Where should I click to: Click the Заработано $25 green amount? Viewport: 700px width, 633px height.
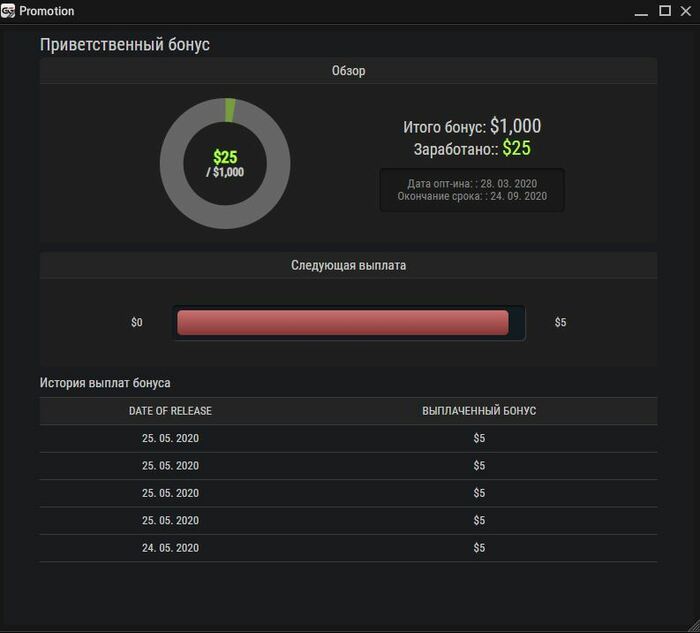coord(517,148)
